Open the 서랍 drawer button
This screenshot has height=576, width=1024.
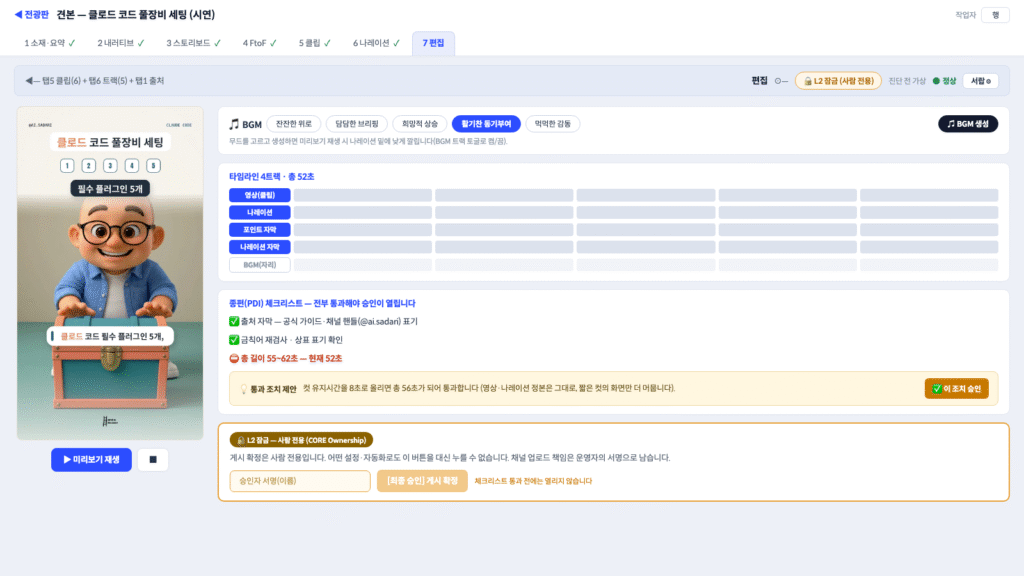980,81
